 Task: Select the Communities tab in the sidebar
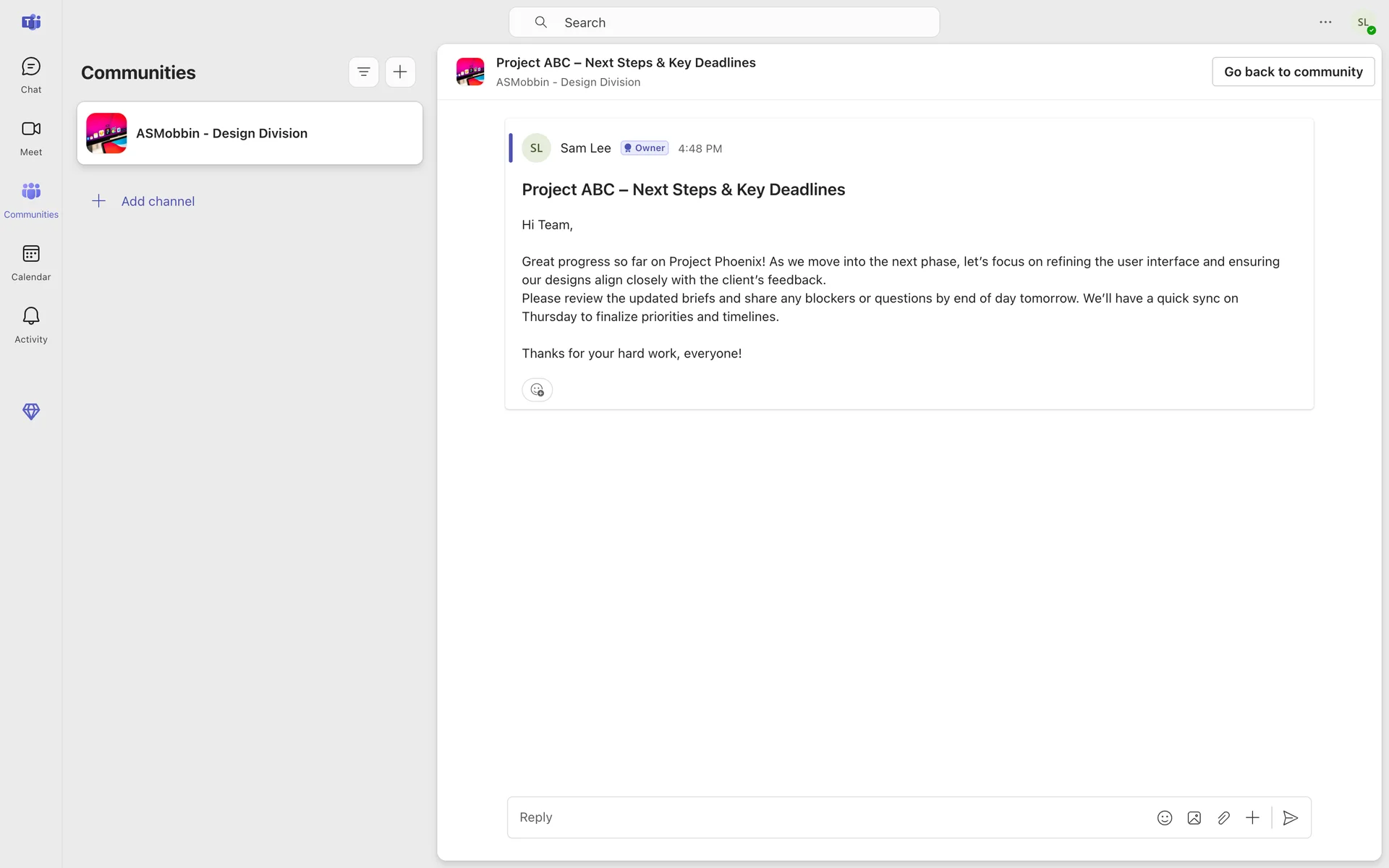click(30, 200)
